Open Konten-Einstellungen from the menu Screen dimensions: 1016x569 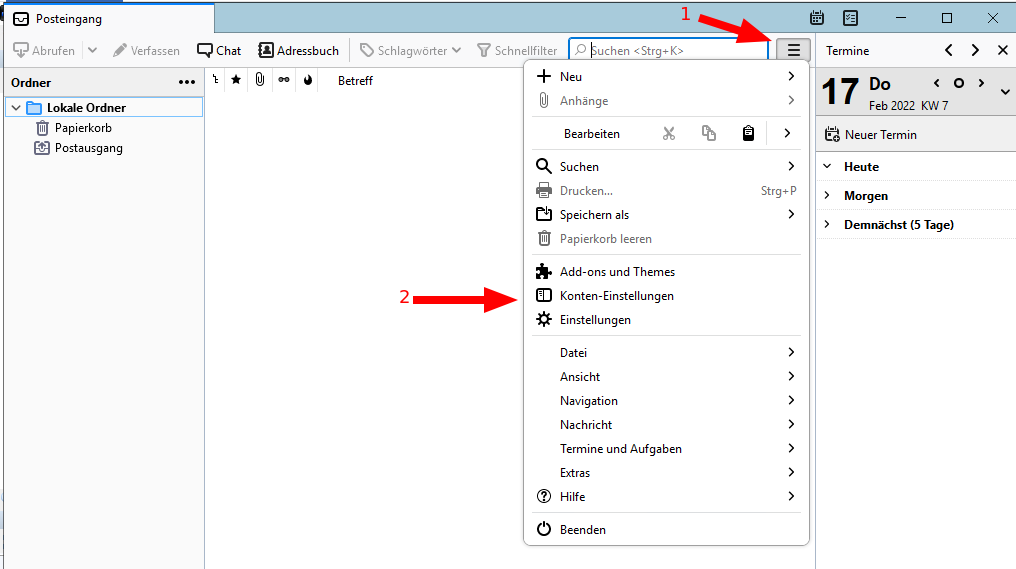[616, 296]
